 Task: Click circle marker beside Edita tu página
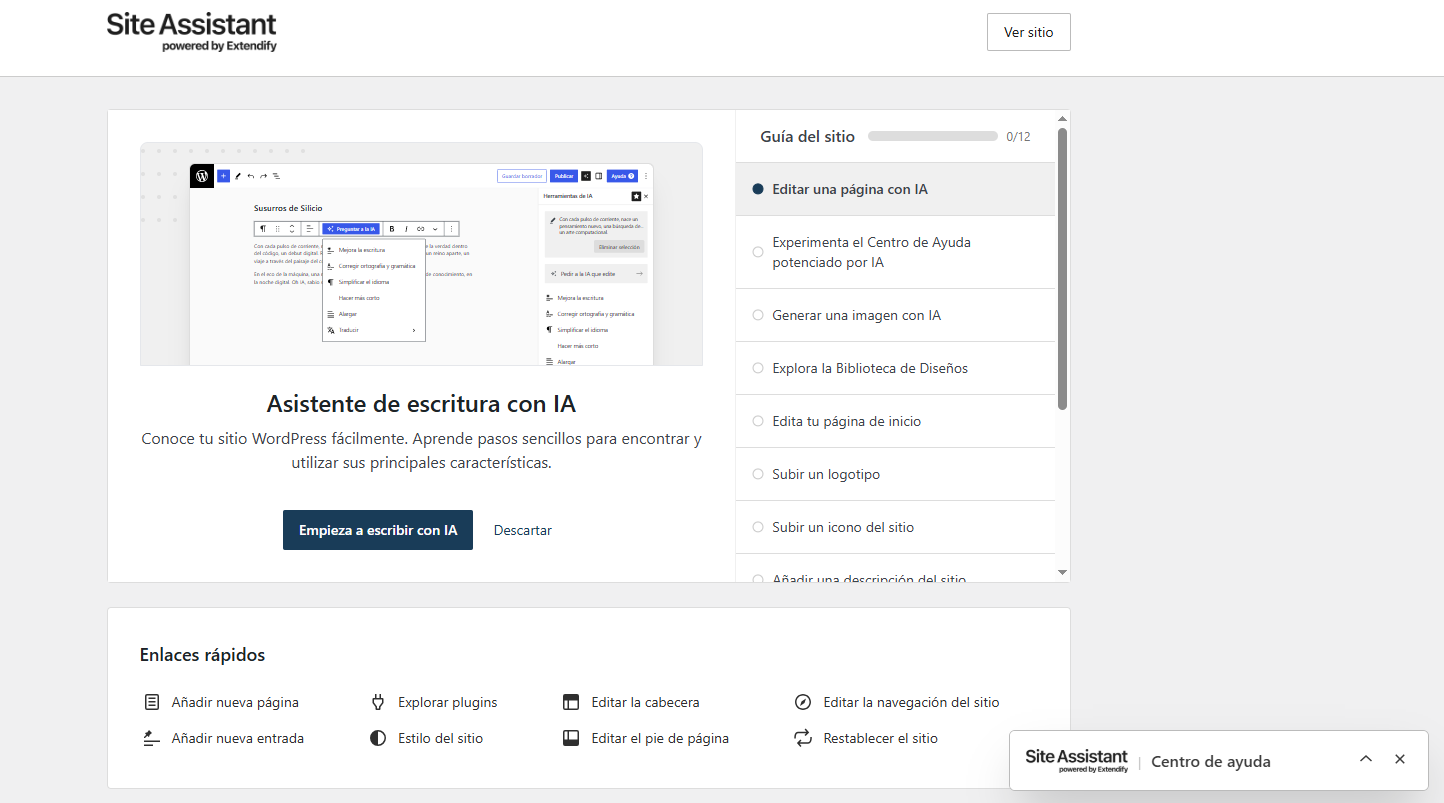pyautogui.click(x=758, y=421)
